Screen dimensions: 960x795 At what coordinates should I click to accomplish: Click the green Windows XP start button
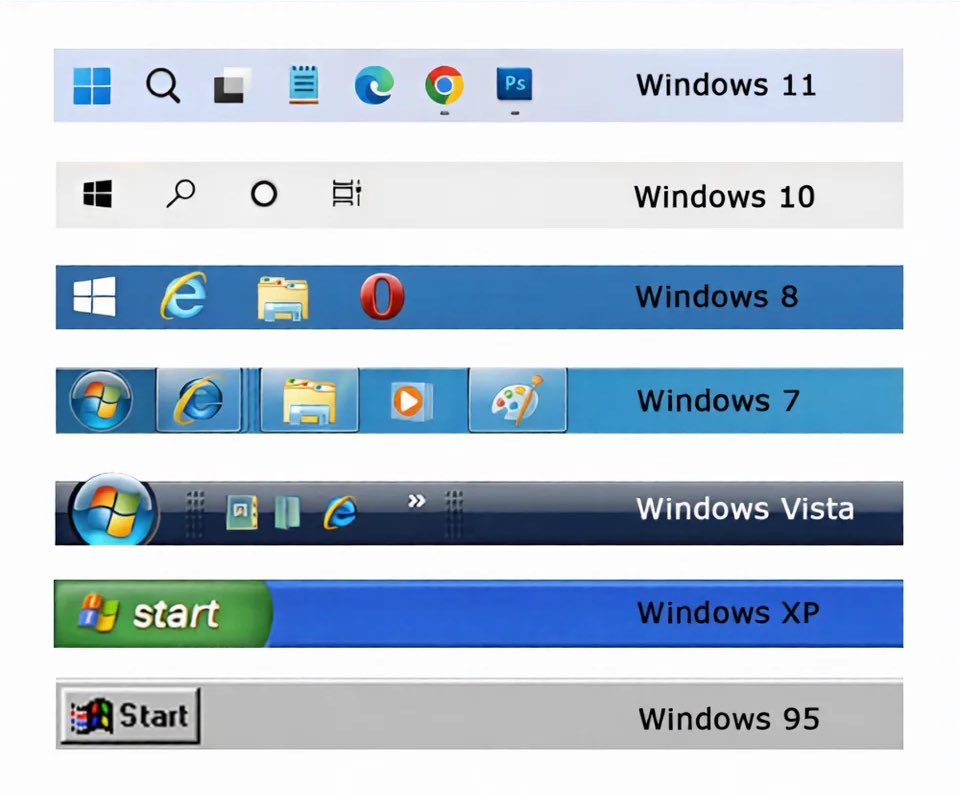click(162, 614)
